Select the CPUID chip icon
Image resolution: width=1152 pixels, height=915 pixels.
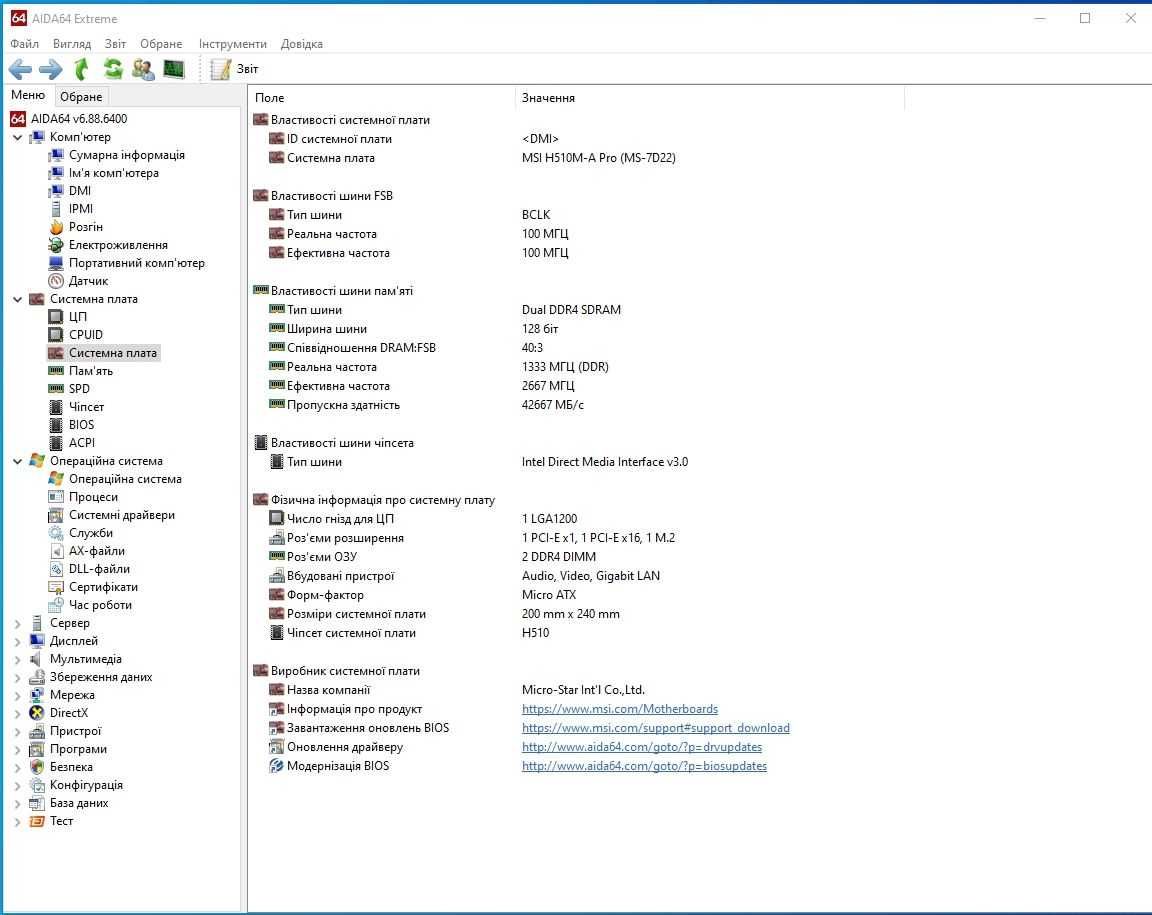(x=56, y=335)
